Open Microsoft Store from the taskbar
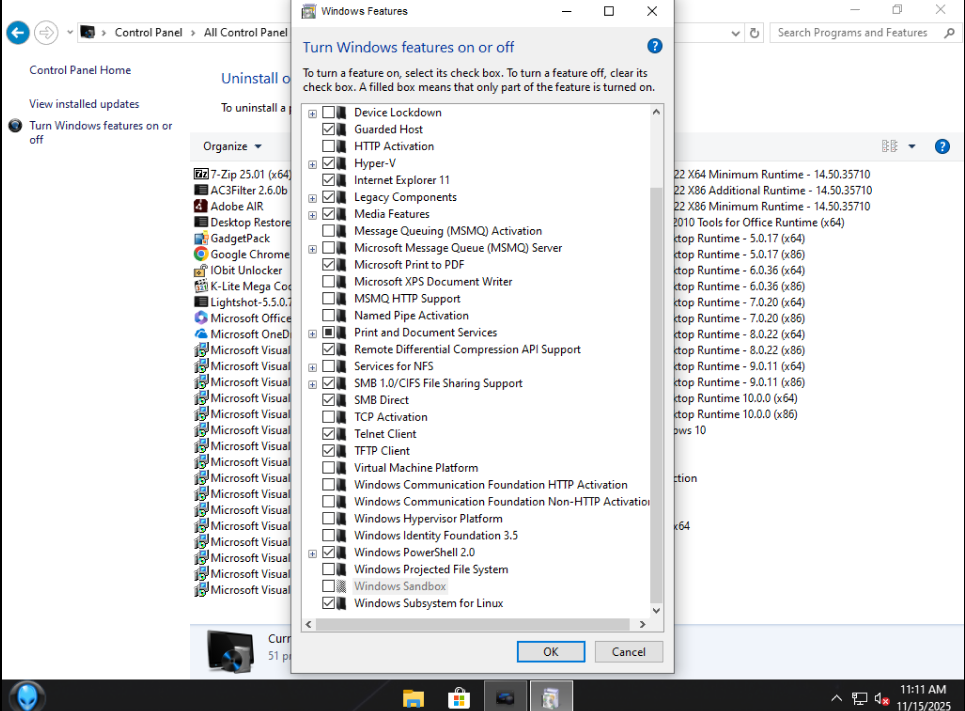 click(459, 698)
